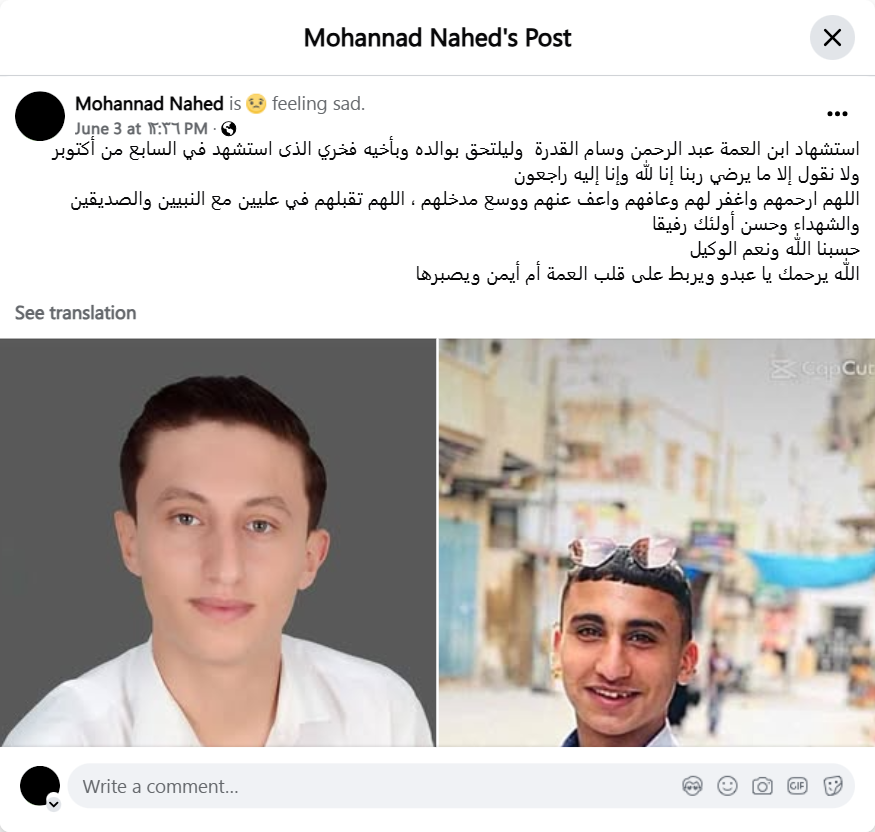Attach a photo with the camera icon
Image resolution: width=875 pixels, height=832 pixels.
(x=762, y=786)
